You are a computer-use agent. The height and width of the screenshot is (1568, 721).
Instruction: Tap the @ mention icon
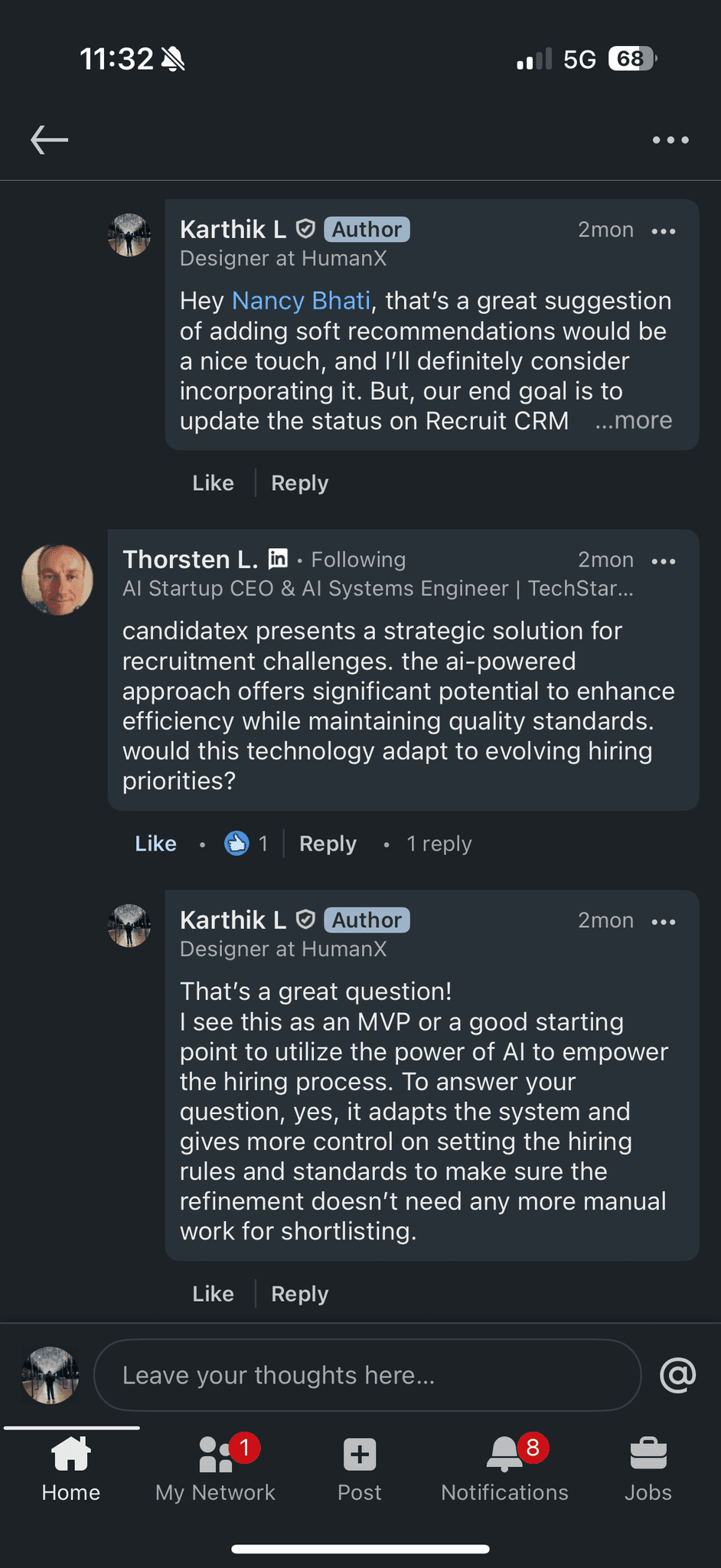677,1375
